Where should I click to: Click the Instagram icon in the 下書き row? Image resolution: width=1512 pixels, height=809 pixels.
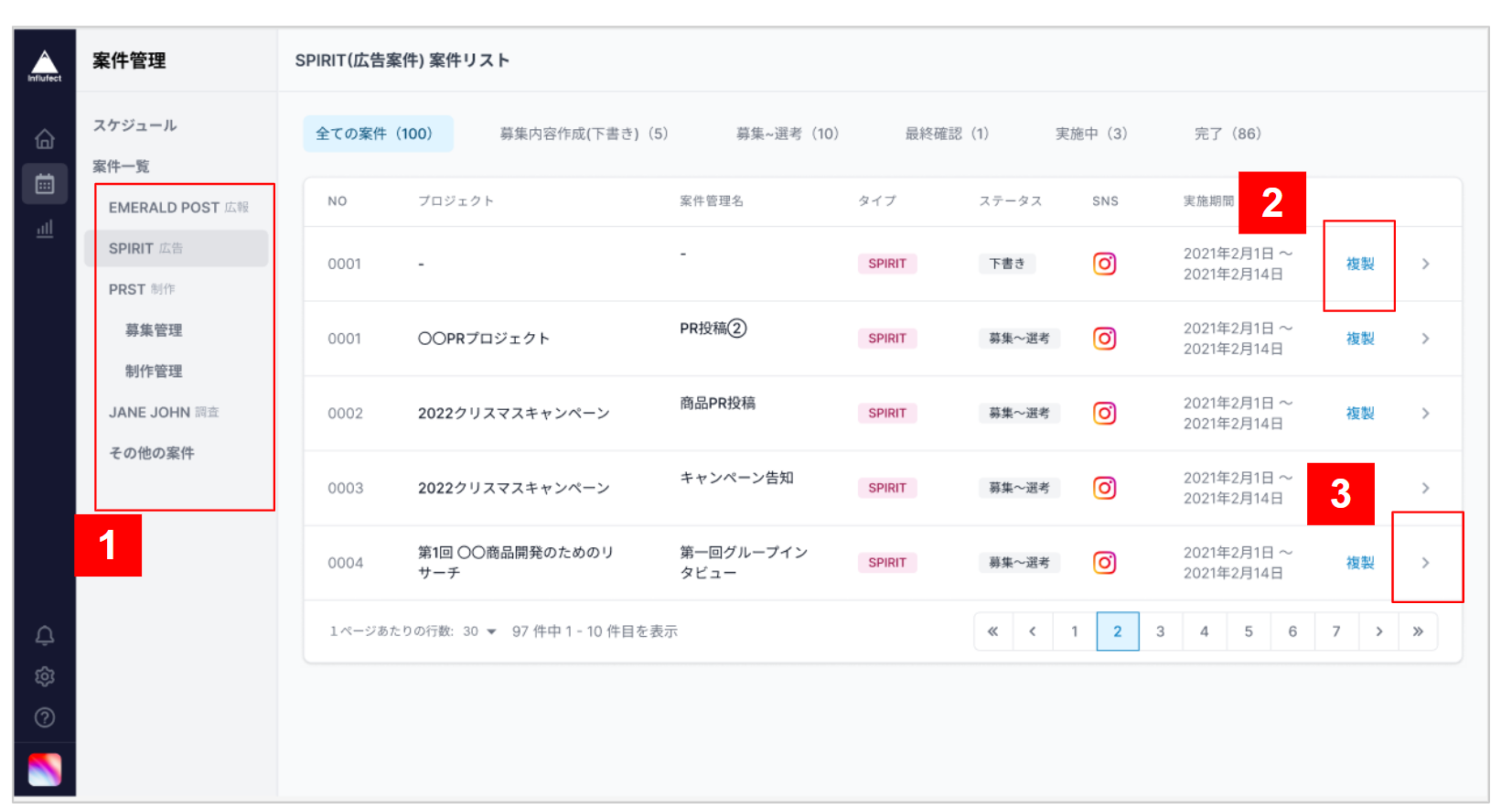click(x=1105, y=264)
